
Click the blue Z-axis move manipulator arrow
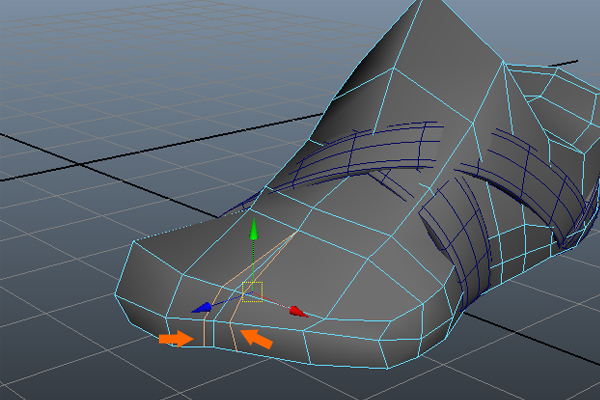pyautogui.click(x=202, y=308)
